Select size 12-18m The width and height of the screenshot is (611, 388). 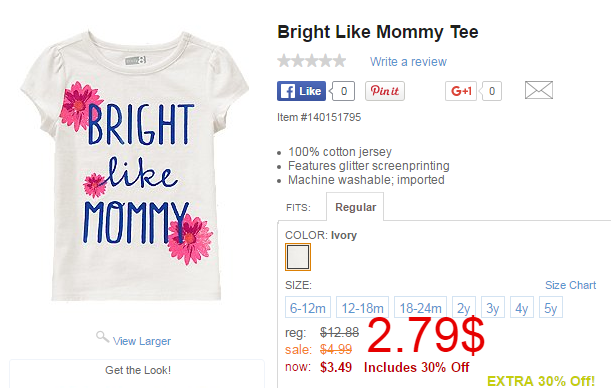pos(362,307)
